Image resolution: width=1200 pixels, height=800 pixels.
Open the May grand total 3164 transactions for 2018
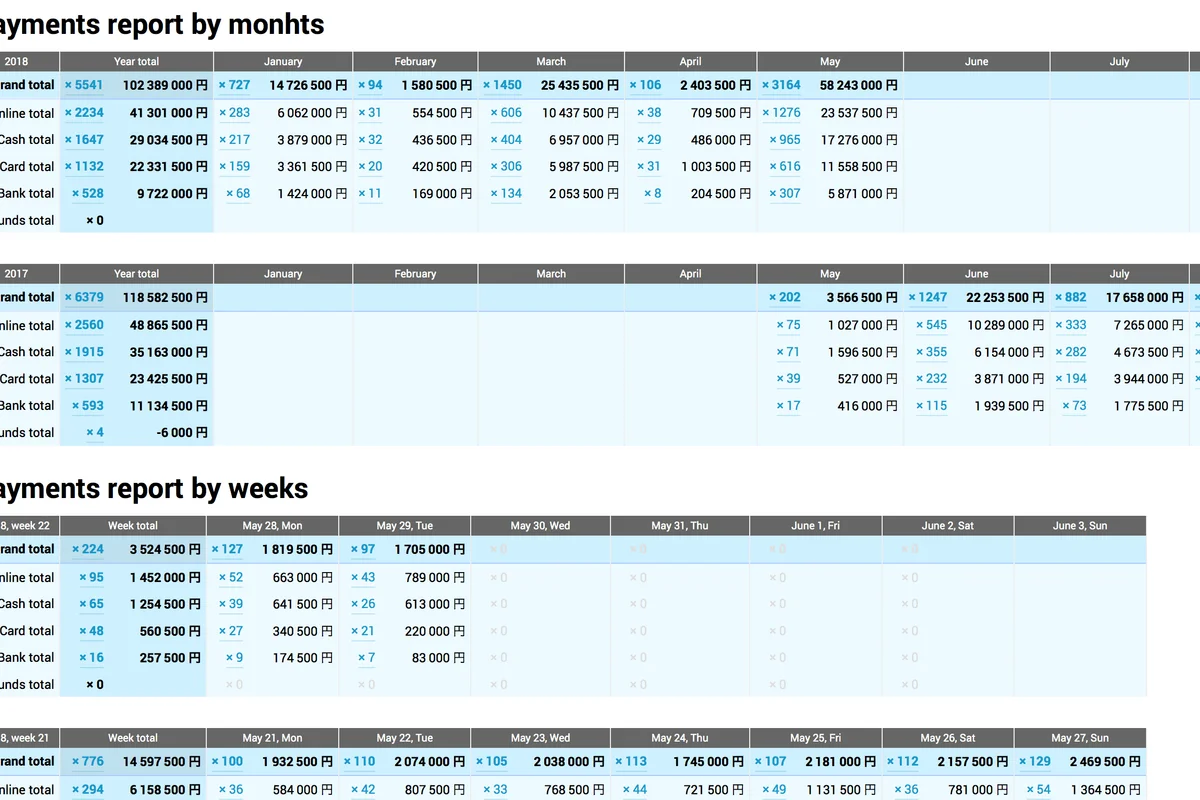pyautogui.click(x=781, y=85)
